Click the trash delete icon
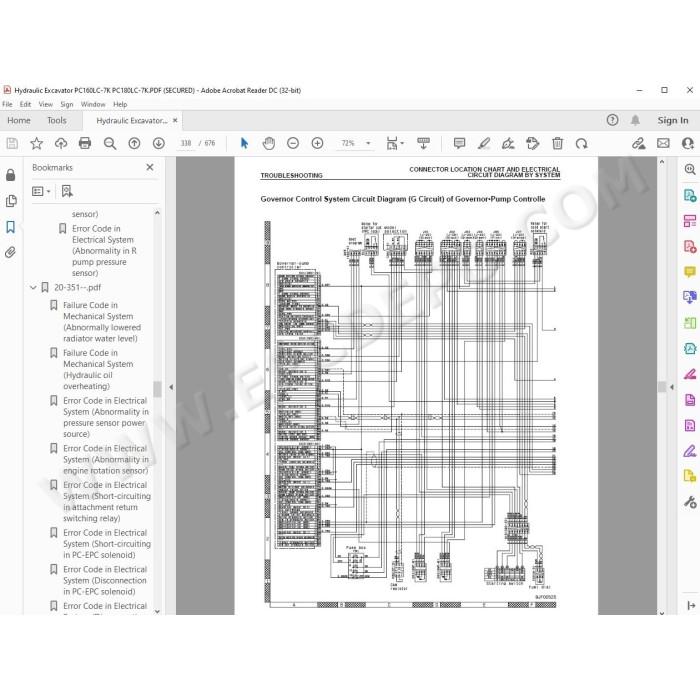The width and height of the screenshot is (700, 700). point(557,143)
